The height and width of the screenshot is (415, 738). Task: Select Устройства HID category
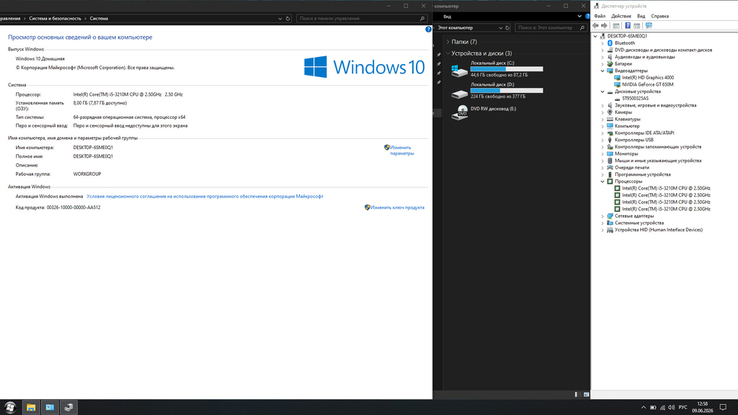(x=658, y=230)
